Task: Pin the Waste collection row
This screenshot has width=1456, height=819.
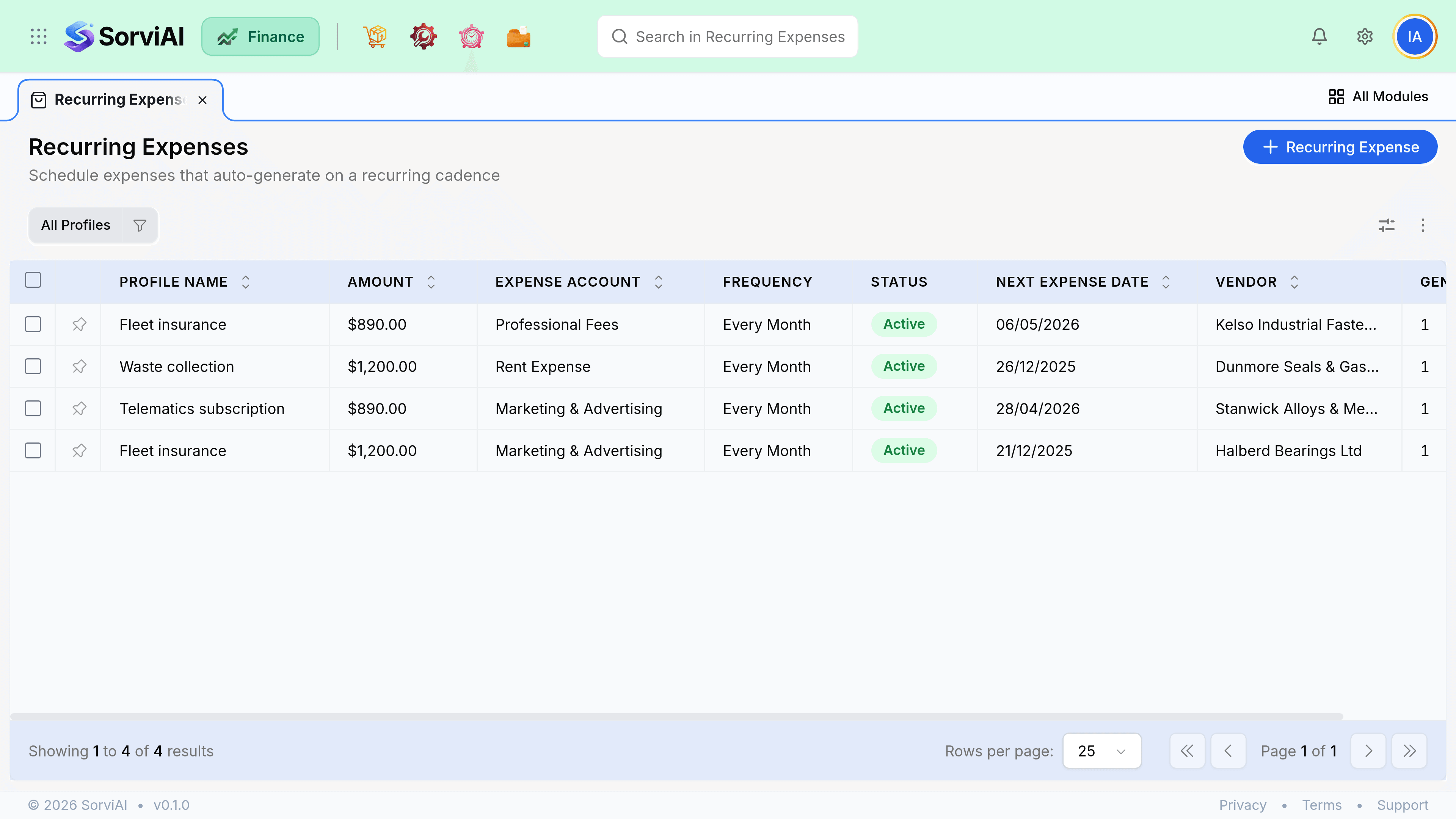Action: coord(79,366)
